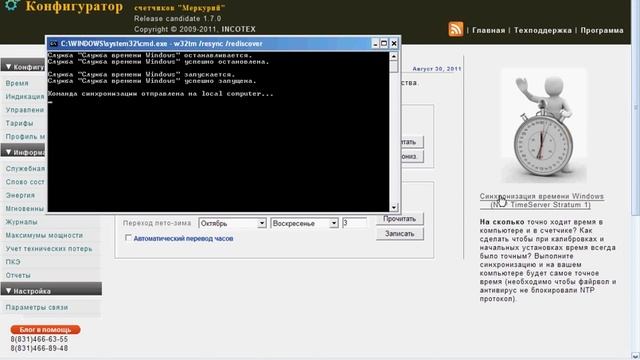
Task: Click the phone number 8(831)466-63-55
Action: (x=39, y=339)
